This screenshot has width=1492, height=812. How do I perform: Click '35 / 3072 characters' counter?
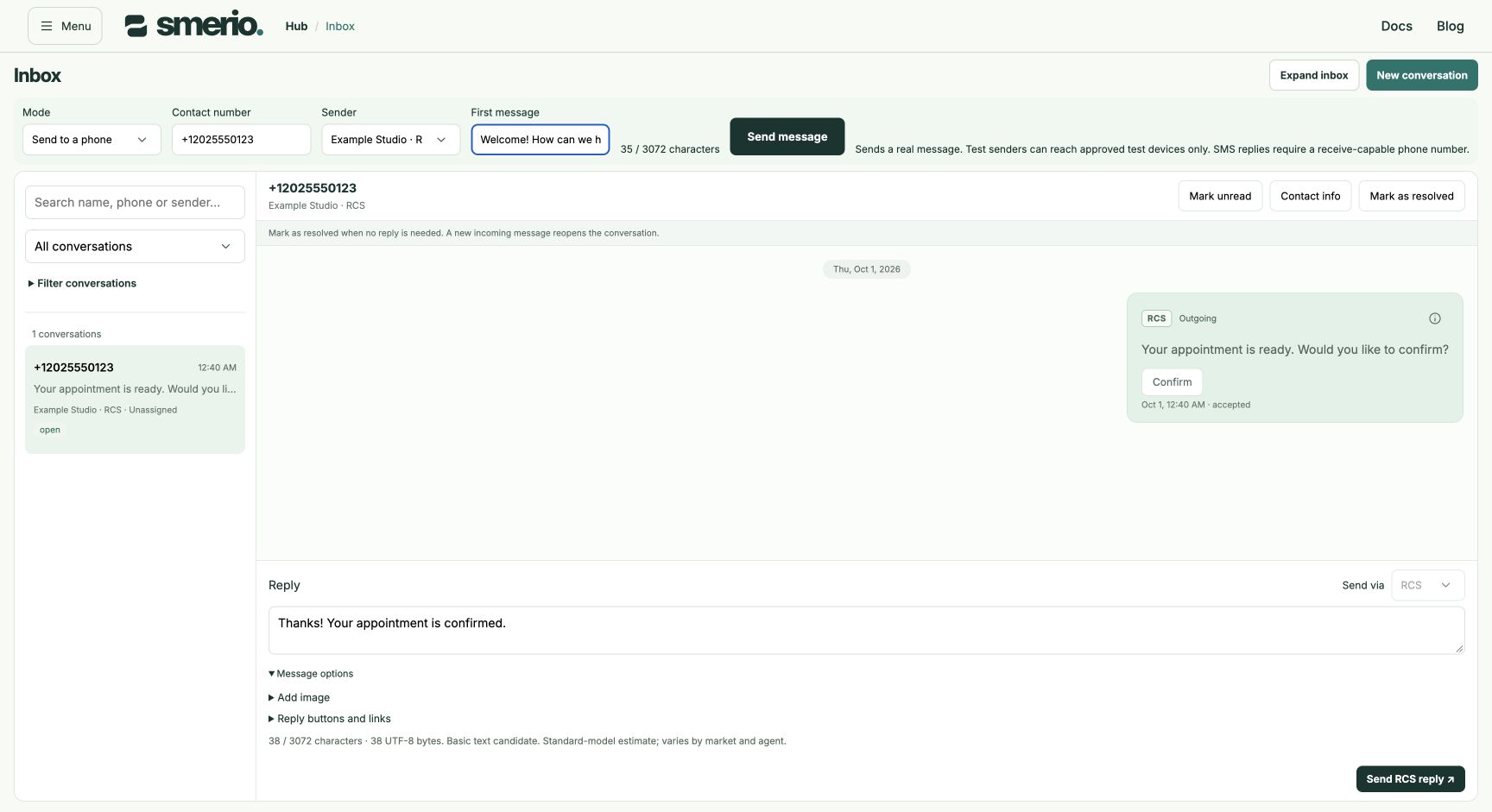click(670, 149)
